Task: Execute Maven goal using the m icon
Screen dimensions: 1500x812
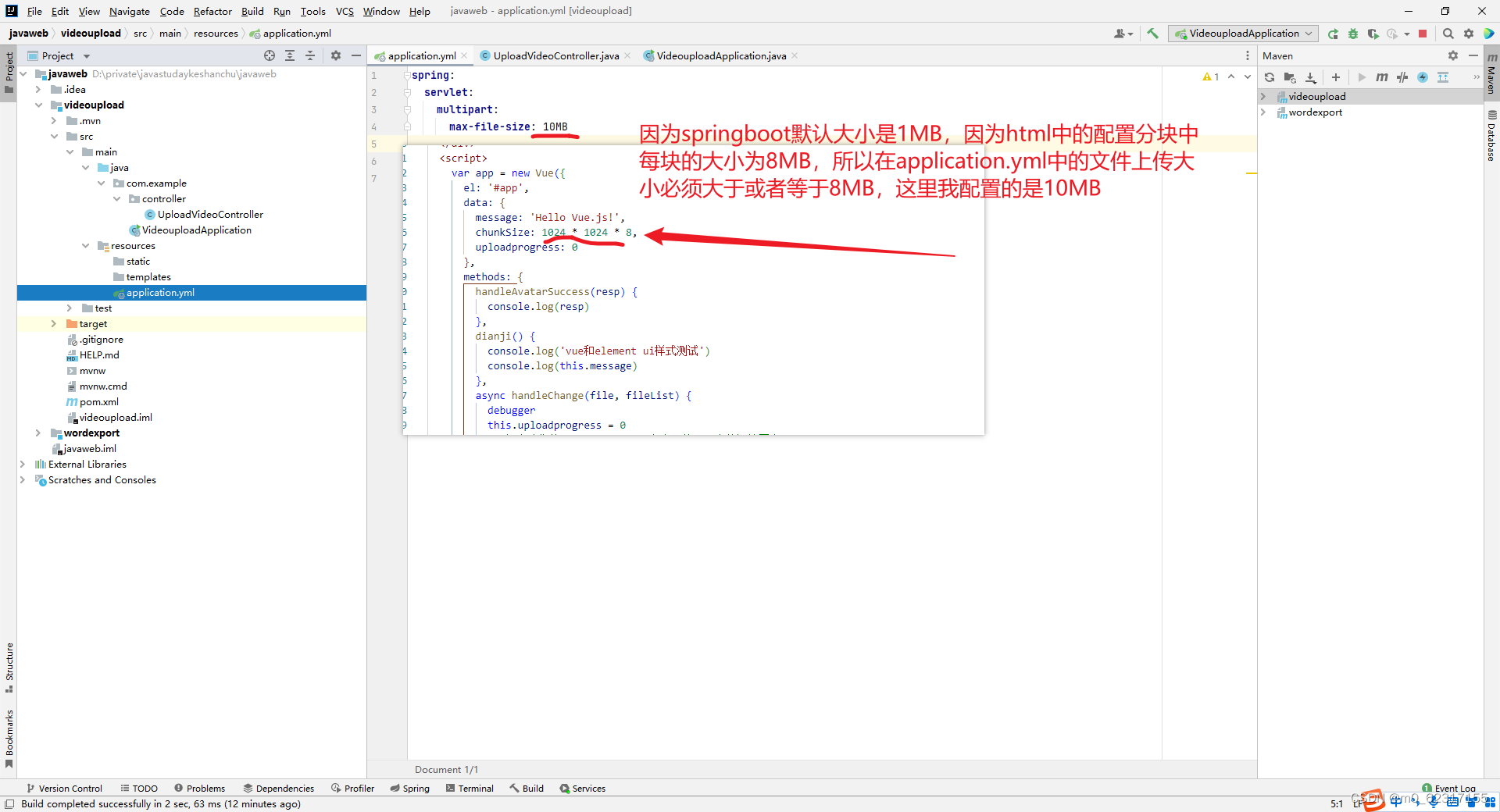Action: click(1382, 77)
